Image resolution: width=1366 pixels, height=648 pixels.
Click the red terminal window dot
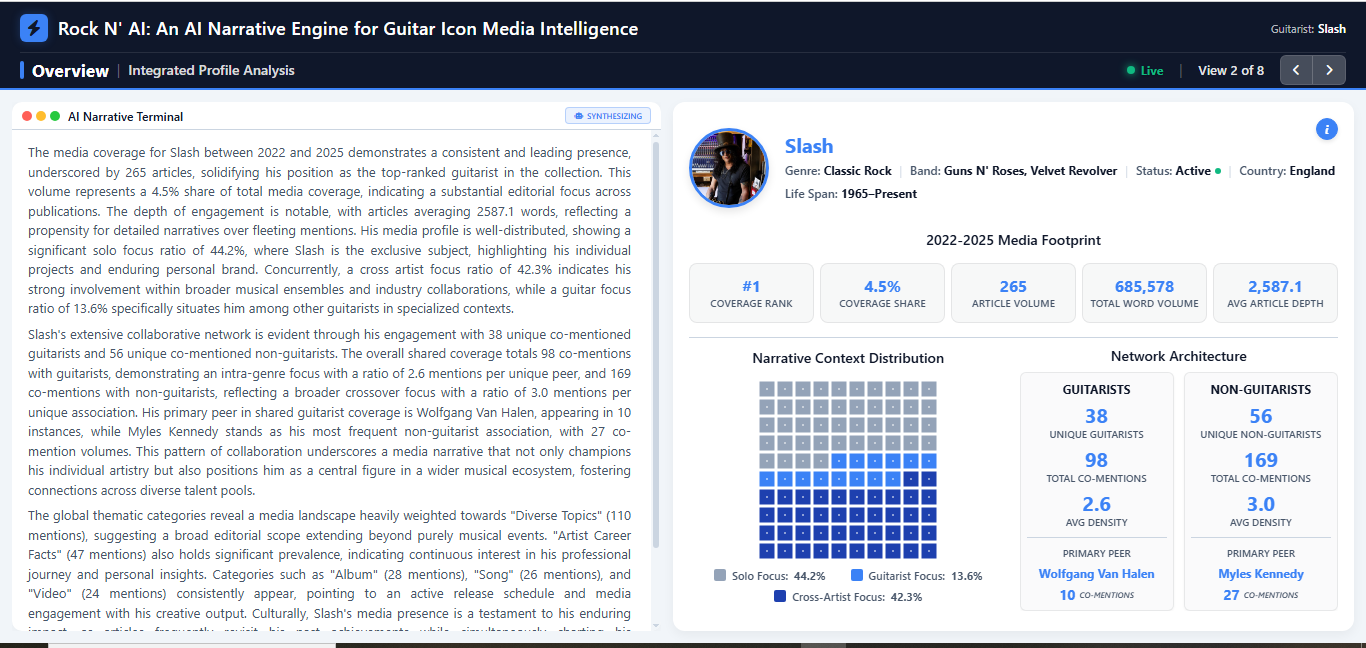click(x=27, y=116)
